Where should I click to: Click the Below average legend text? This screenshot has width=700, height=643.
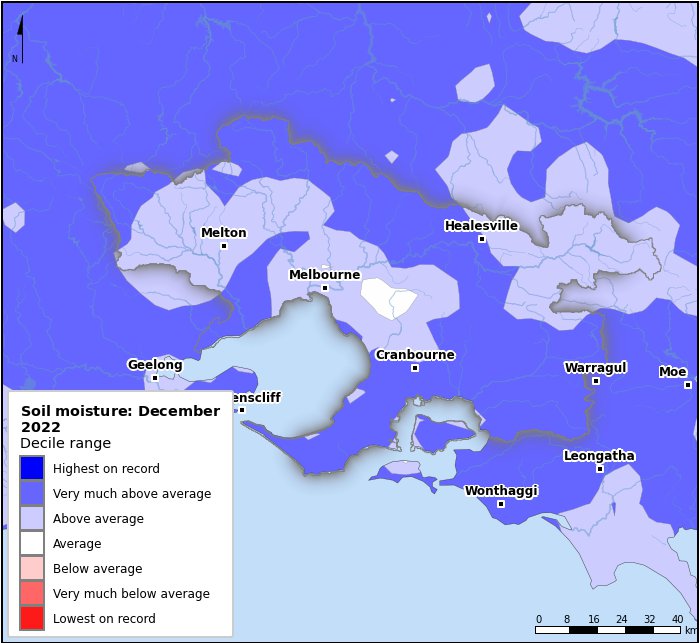(98, 568)
